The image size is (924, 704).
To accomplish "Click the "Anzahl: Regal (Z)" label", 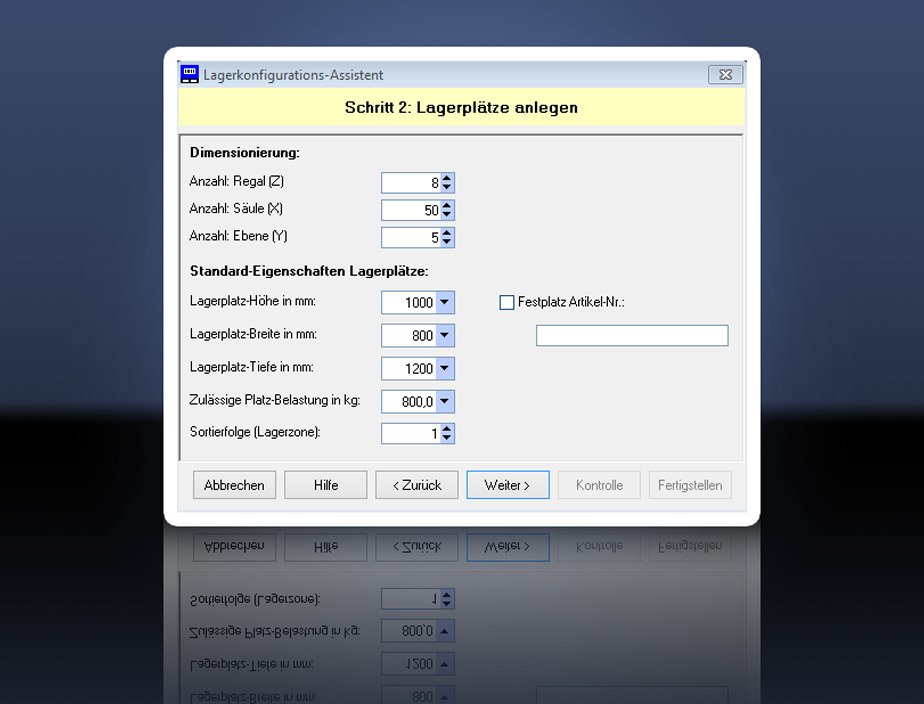I will click(236, 181).
